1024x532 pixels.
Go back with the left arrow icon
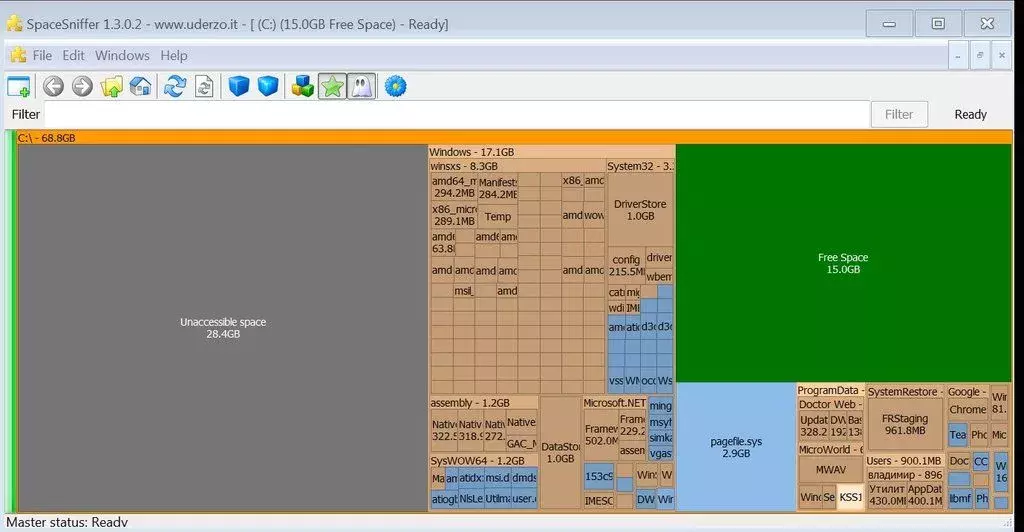[53, 86]
